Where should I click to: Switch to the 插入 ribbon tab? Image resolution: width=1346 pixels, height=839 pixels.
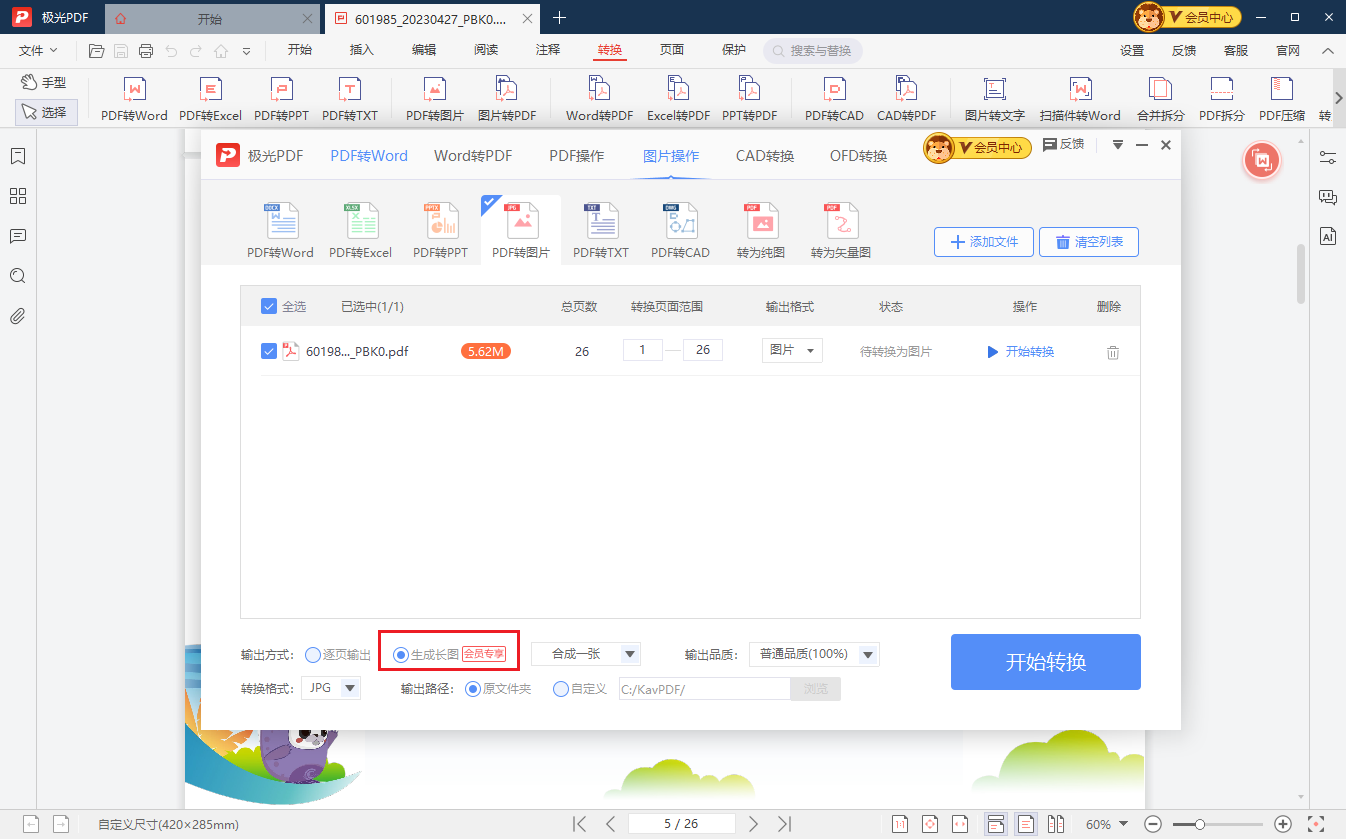[x=362, y=50]
